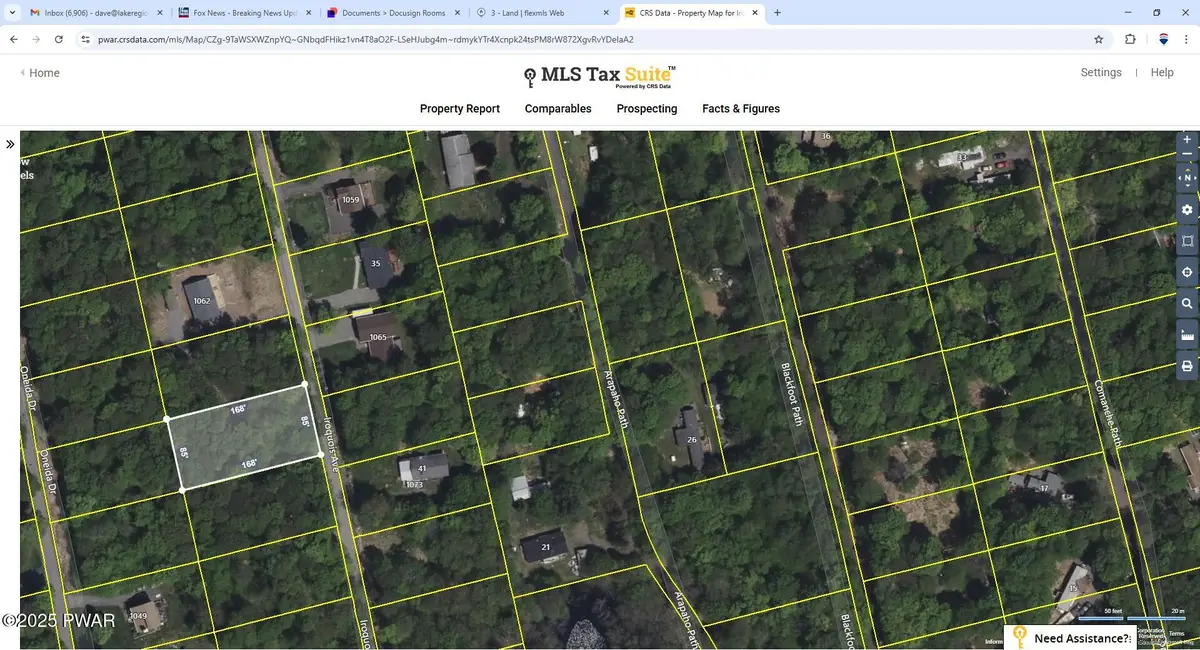The width and height of the screenshot is (1200, 650).
Task: Toggle the browser bookmark star
Action: (x=1098, y=39)
